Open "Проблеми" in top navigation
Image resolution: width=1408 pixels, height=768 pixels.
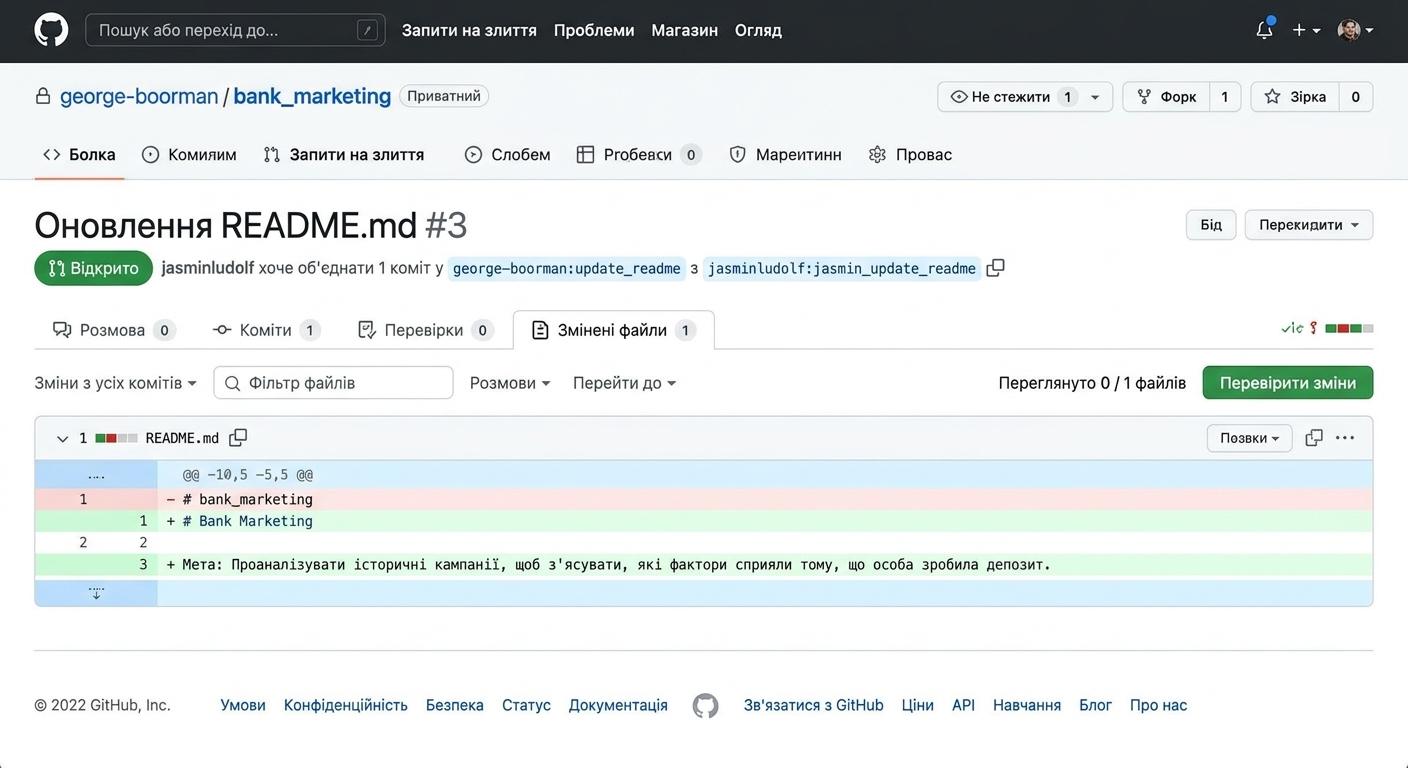[x=594, y=30]
